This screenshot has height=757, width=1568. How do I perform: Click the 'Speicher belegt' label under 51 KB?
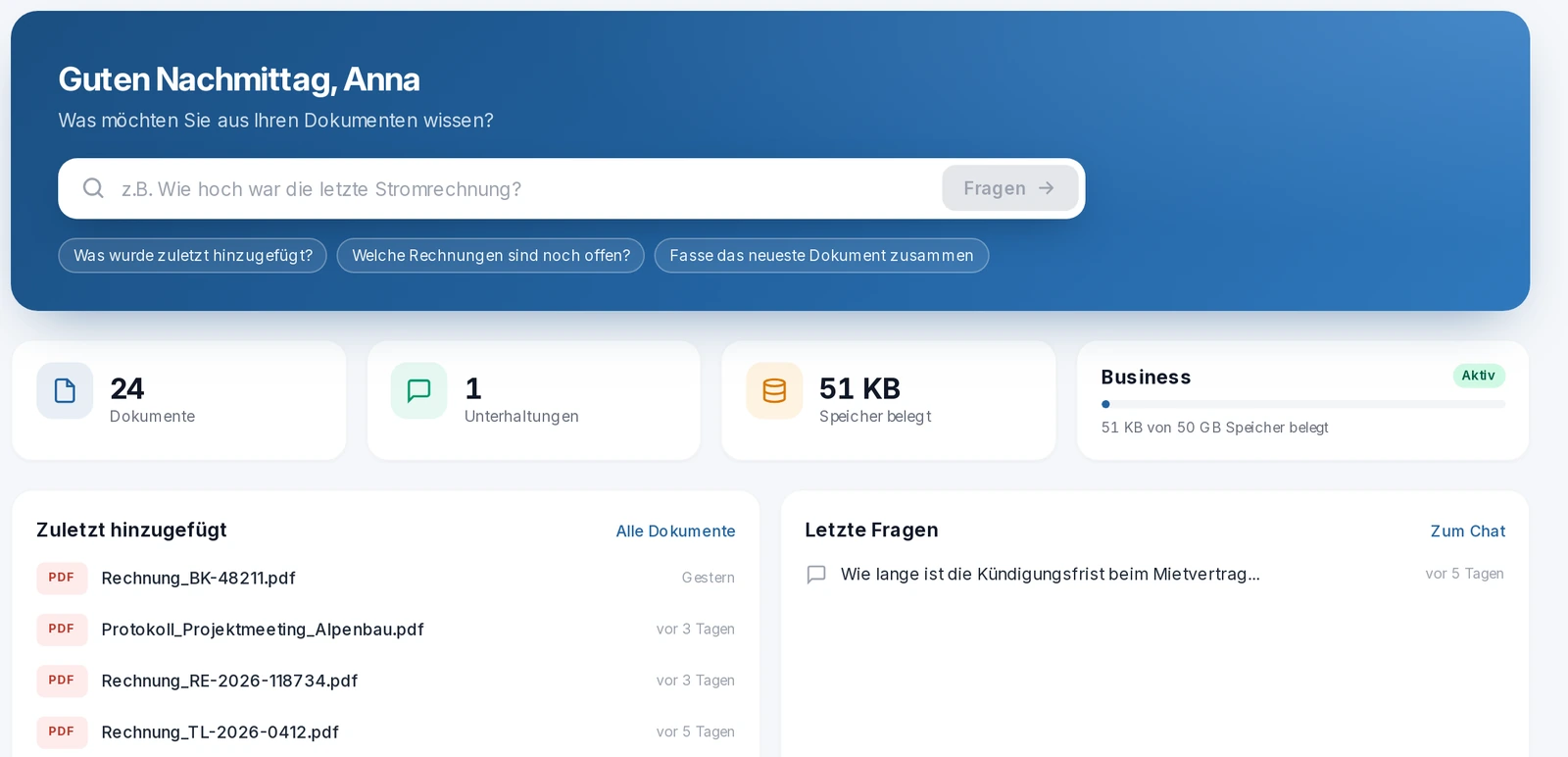click(x=875, y=416)
